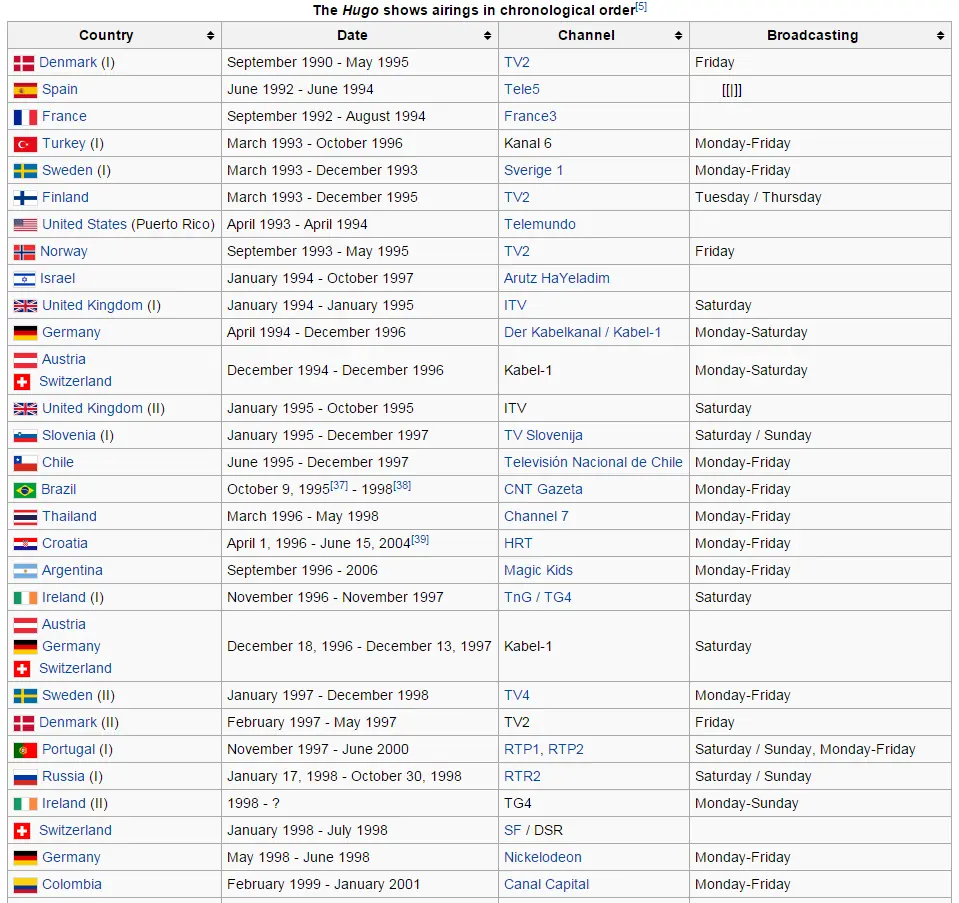
Task: Click the Israel flag icon
Action: coord(24,279)
